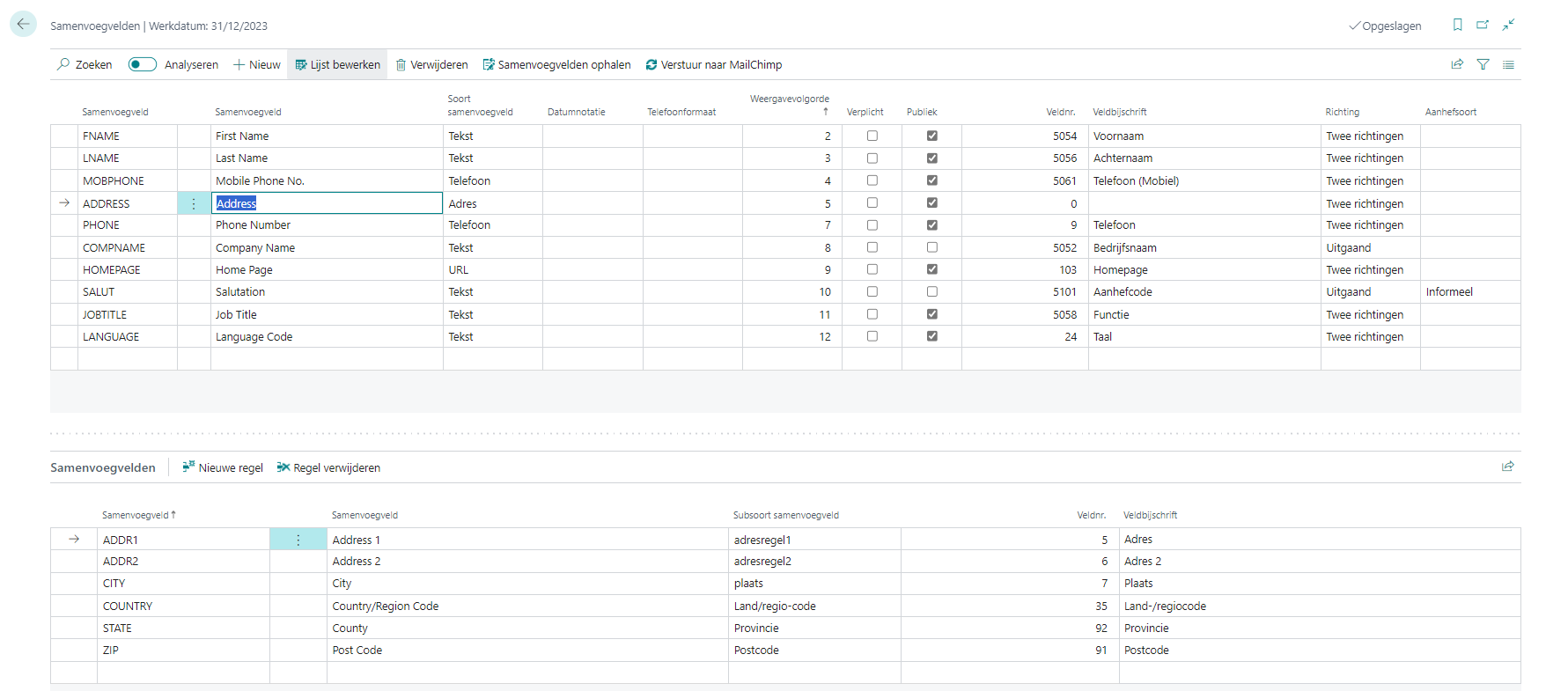Check Verplicht checkbox for FNAME row
This screenshot has width=1568, height=691.
872,136
